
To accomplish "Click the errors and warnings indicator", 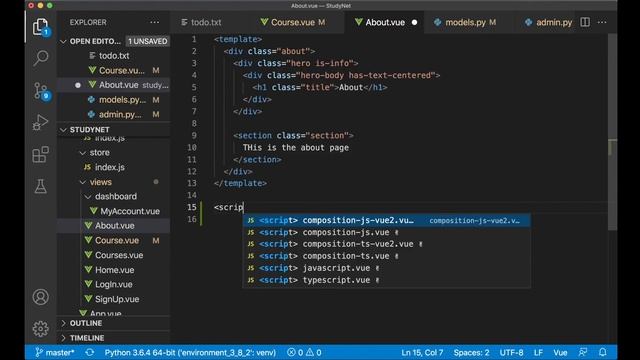I will point(304,352).
